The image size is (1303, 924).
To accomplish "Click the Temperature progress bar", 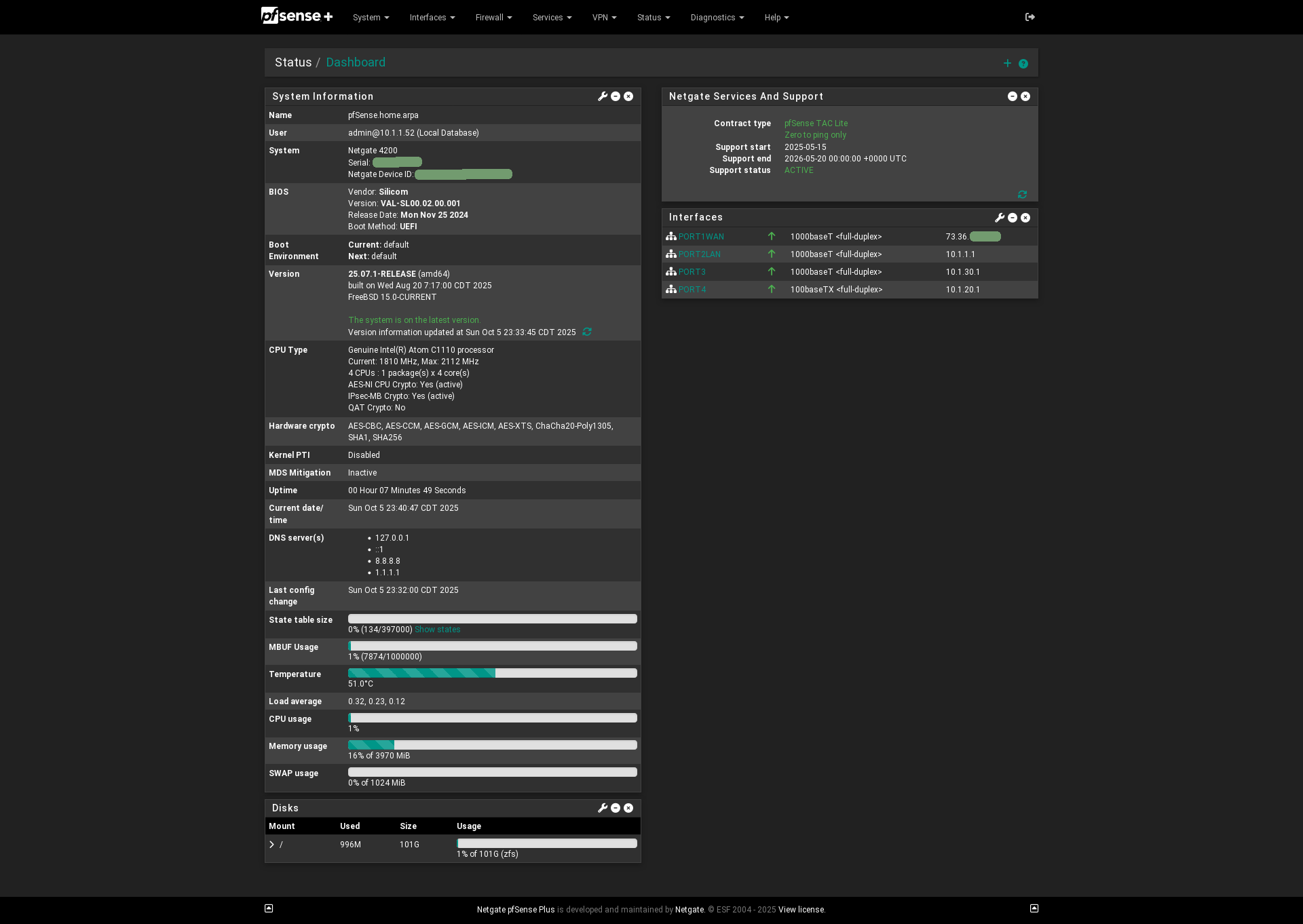I will coord(492,673).
